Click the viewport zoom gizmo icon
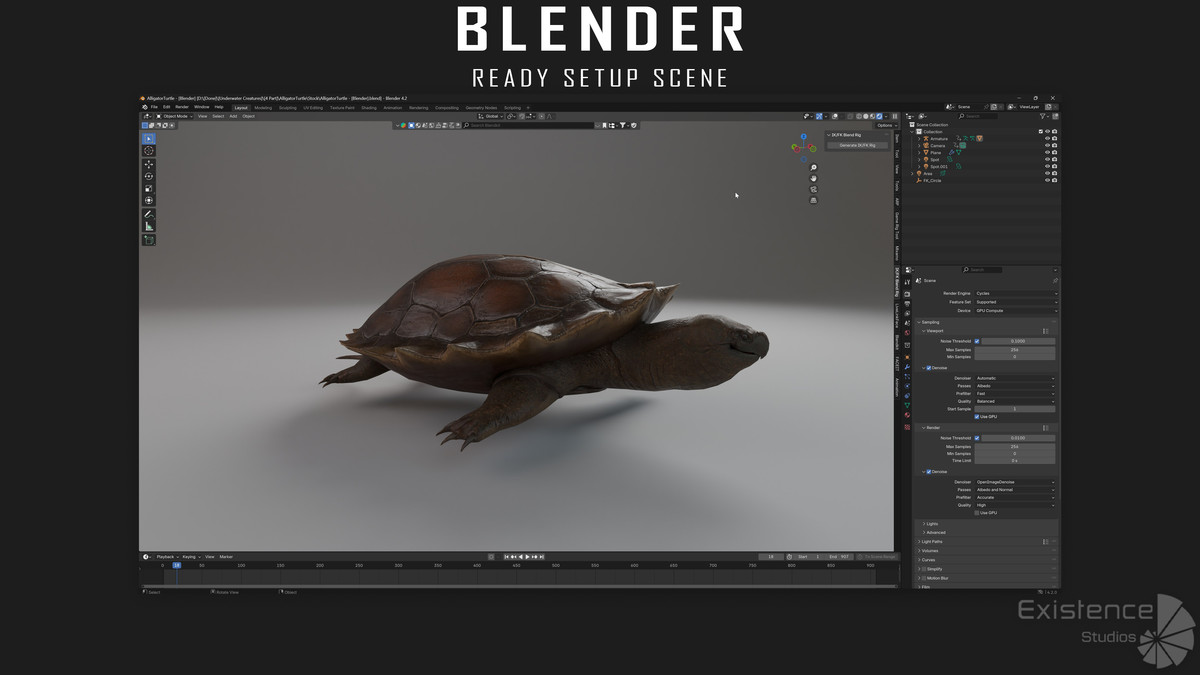This screenshot has height=675, width=1200. [x=813, y=167]
